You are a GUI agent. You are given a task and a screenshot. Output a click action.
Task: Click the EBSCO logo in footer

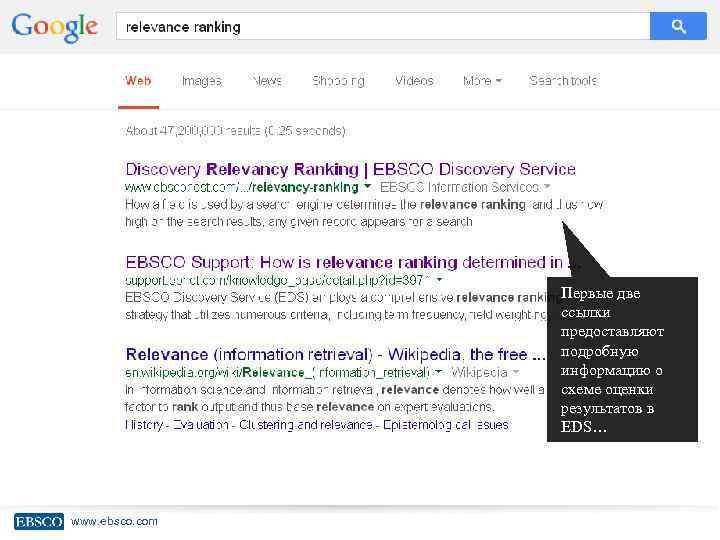click(39, 522)
